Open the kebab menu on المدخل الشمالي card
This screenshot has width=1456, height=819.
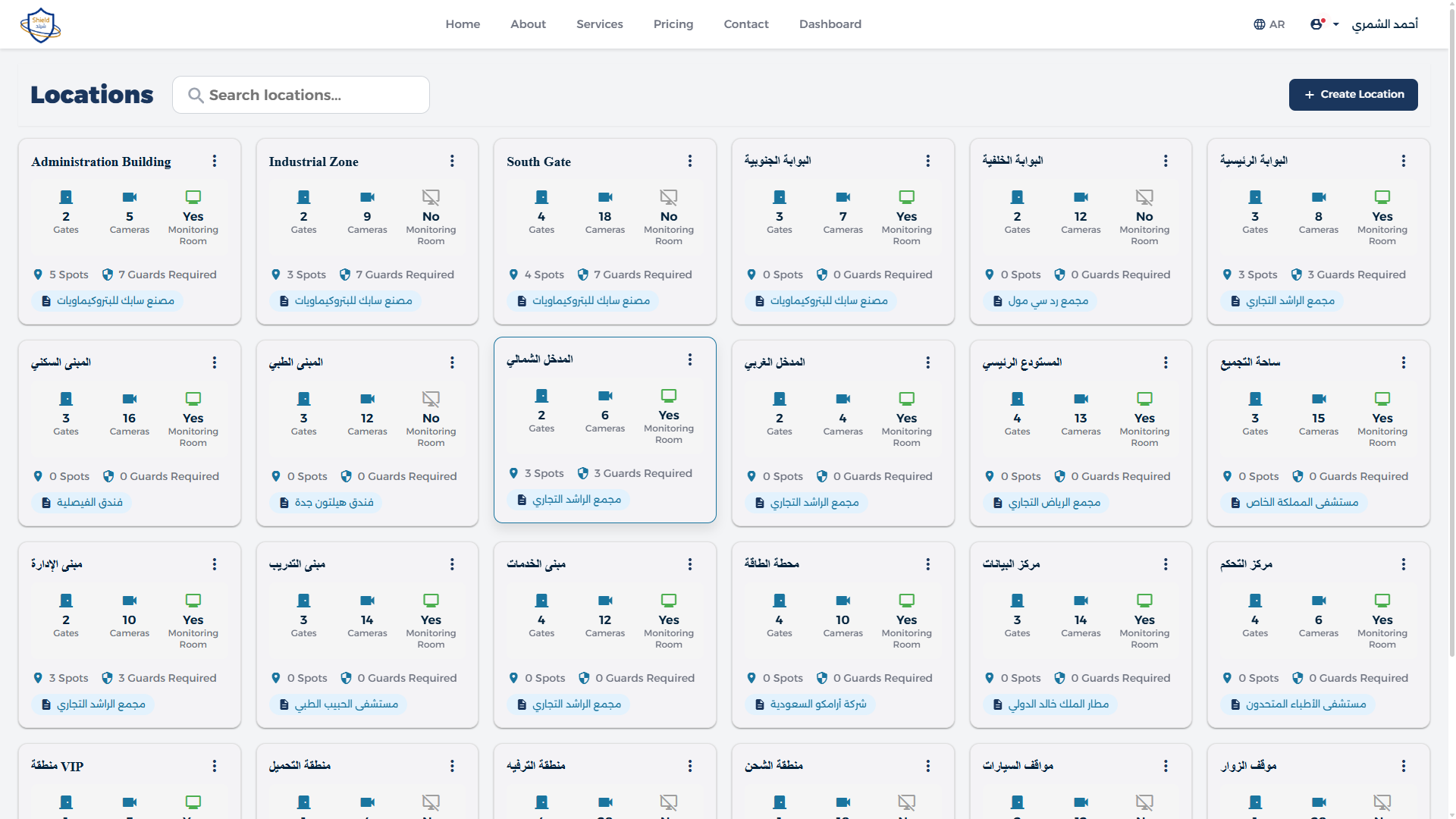tap(690, 359)
